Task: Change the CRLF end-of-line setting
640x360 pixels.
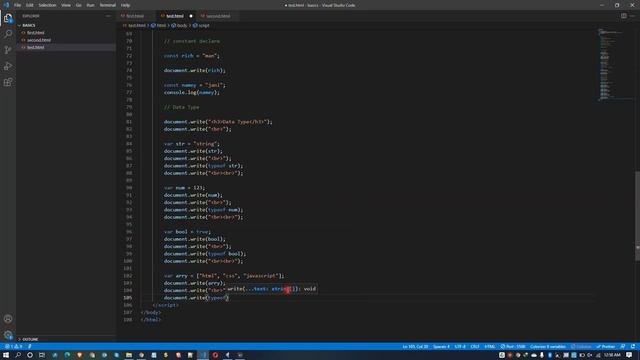Action: 475,347
